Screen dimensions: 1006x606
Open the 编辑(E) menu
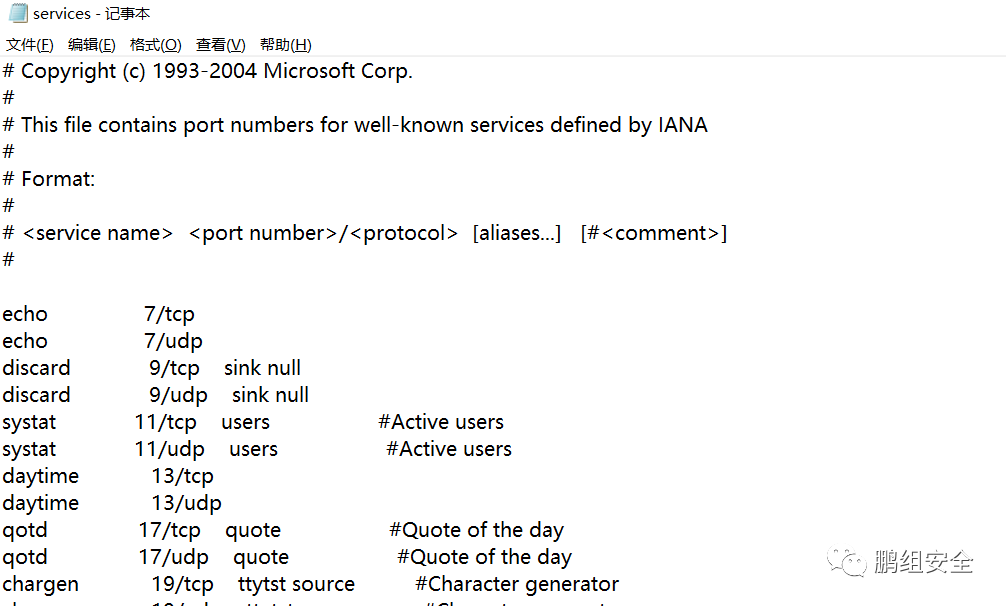[x=91, y=45]
